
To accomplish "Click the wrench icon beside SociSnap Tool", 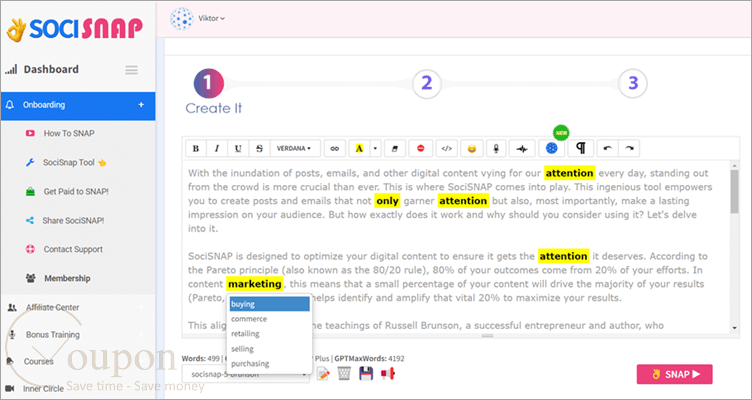I will point(30,163).
